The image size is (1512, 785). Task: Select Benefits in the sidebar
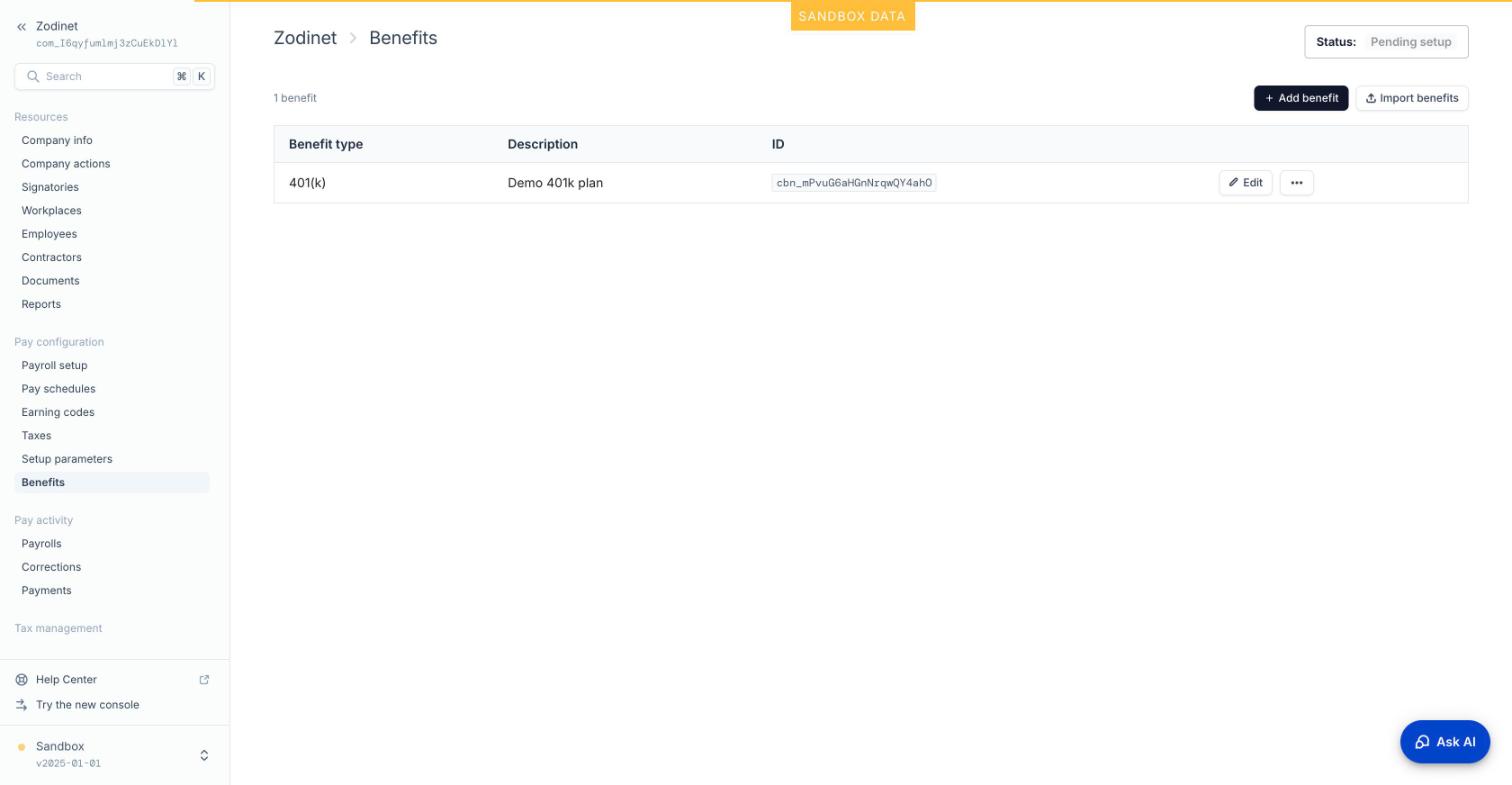pyautogui.click(x=112, y=483)
